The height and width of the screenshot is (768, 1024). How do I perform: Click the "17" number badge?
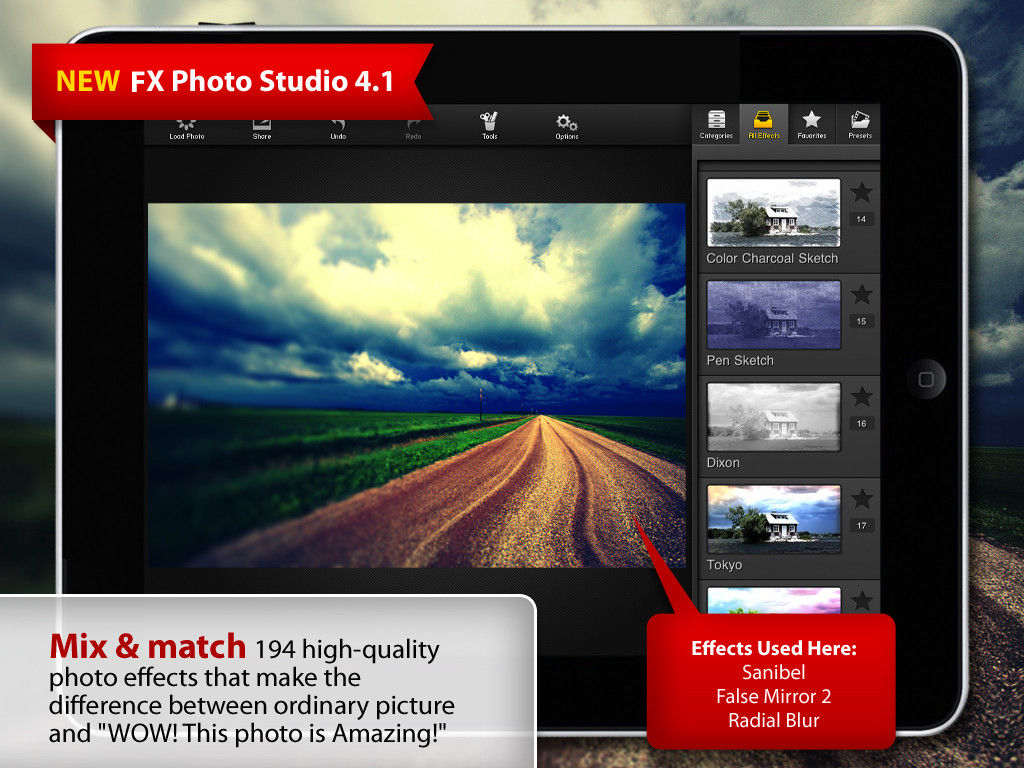[861, 526]
